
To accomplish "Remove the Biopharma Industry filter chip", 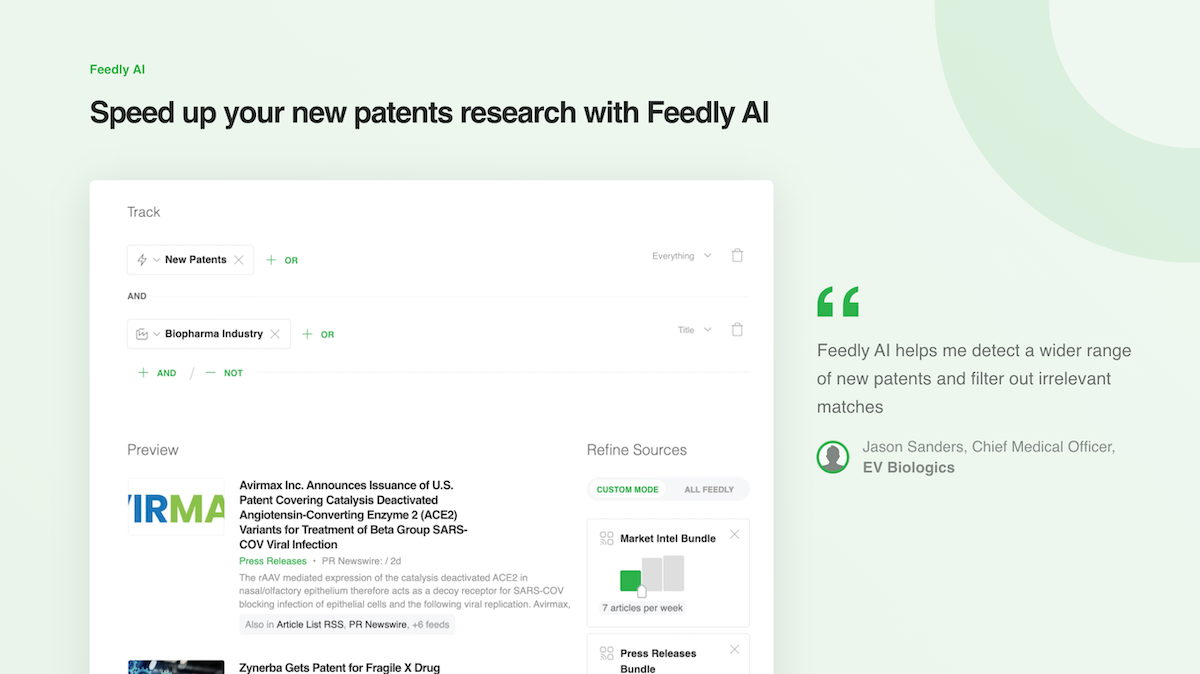I will click(x=275, y=334).
